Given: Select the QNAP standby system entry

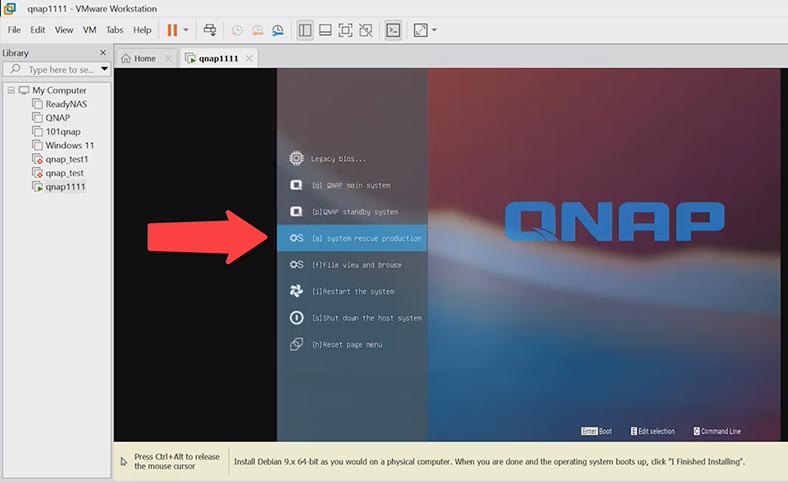Looking at the screenshot, I should (352, 212).
